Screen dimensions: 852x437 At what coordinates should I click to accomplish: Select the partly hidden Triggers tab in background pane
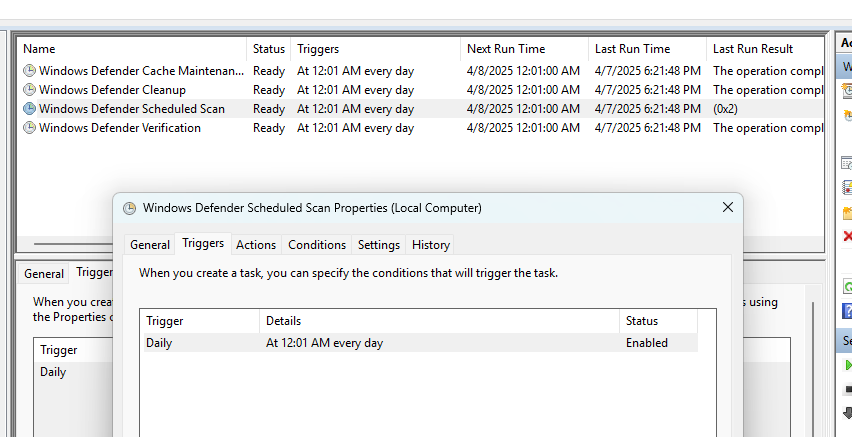pyautogui.click(x=92, y=272)
